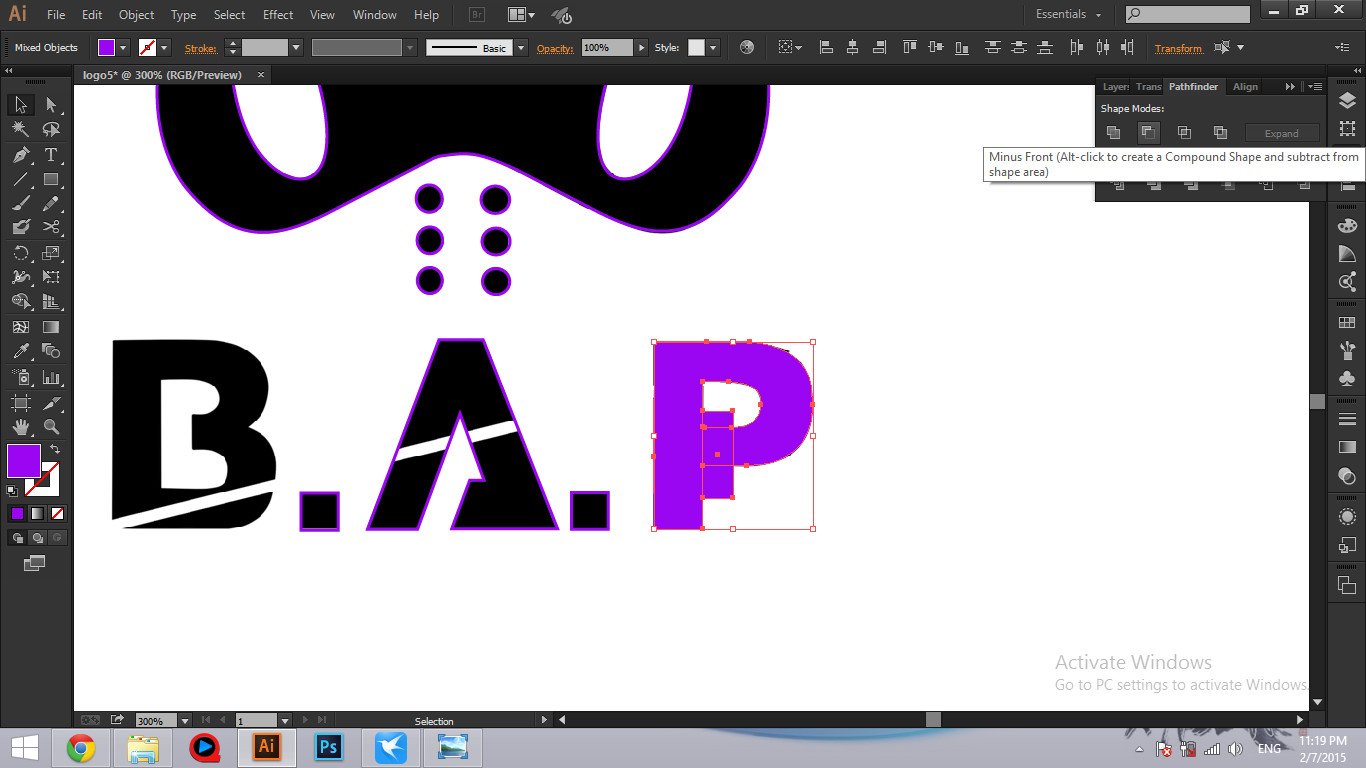Open the fill color dropdown arrow
Image resolution: width=1366 pixels, height=768 pixels.
coord(124,47)
